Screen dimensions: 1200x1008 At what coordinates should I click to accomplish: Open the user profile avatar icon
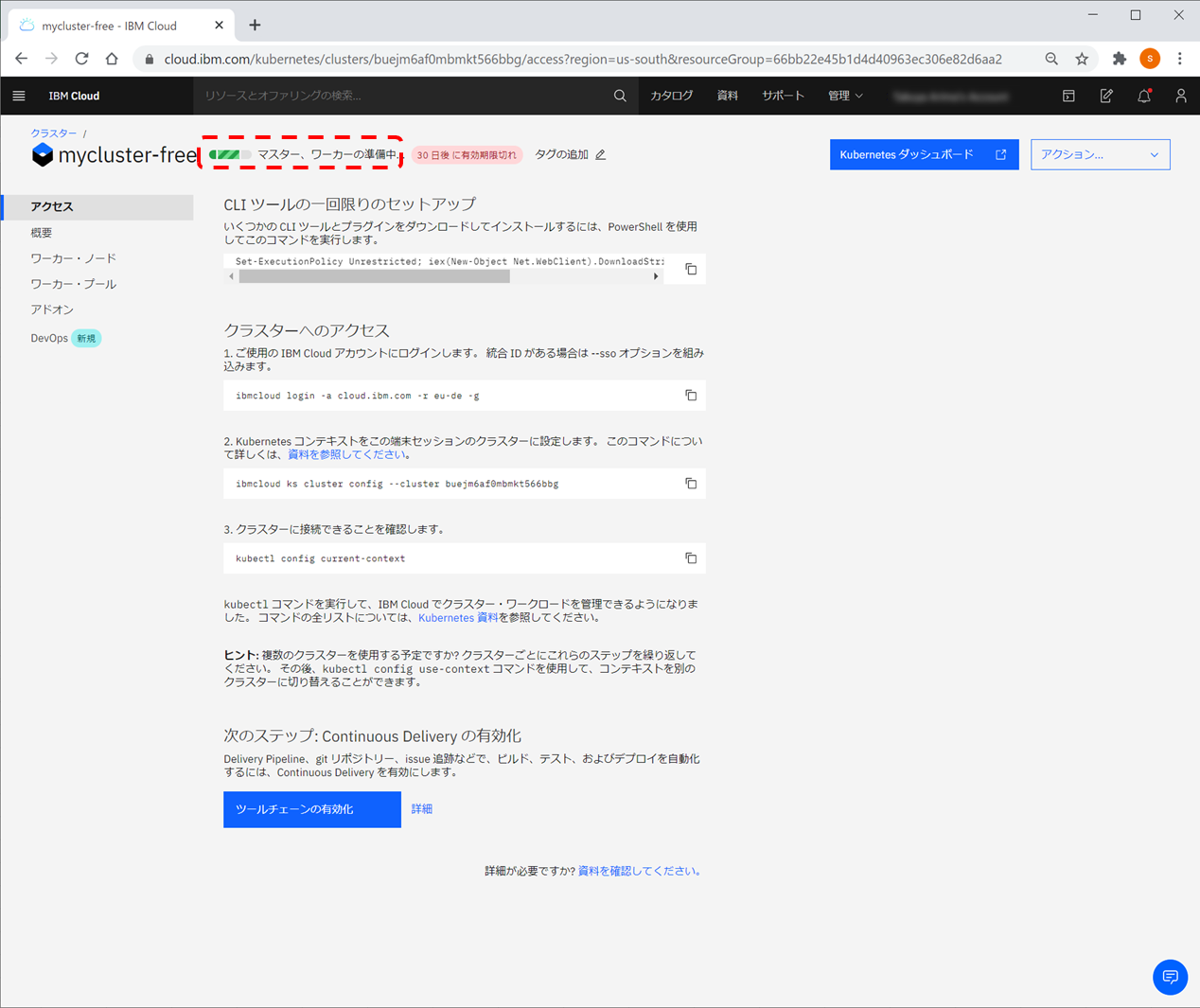[1181, 96]
